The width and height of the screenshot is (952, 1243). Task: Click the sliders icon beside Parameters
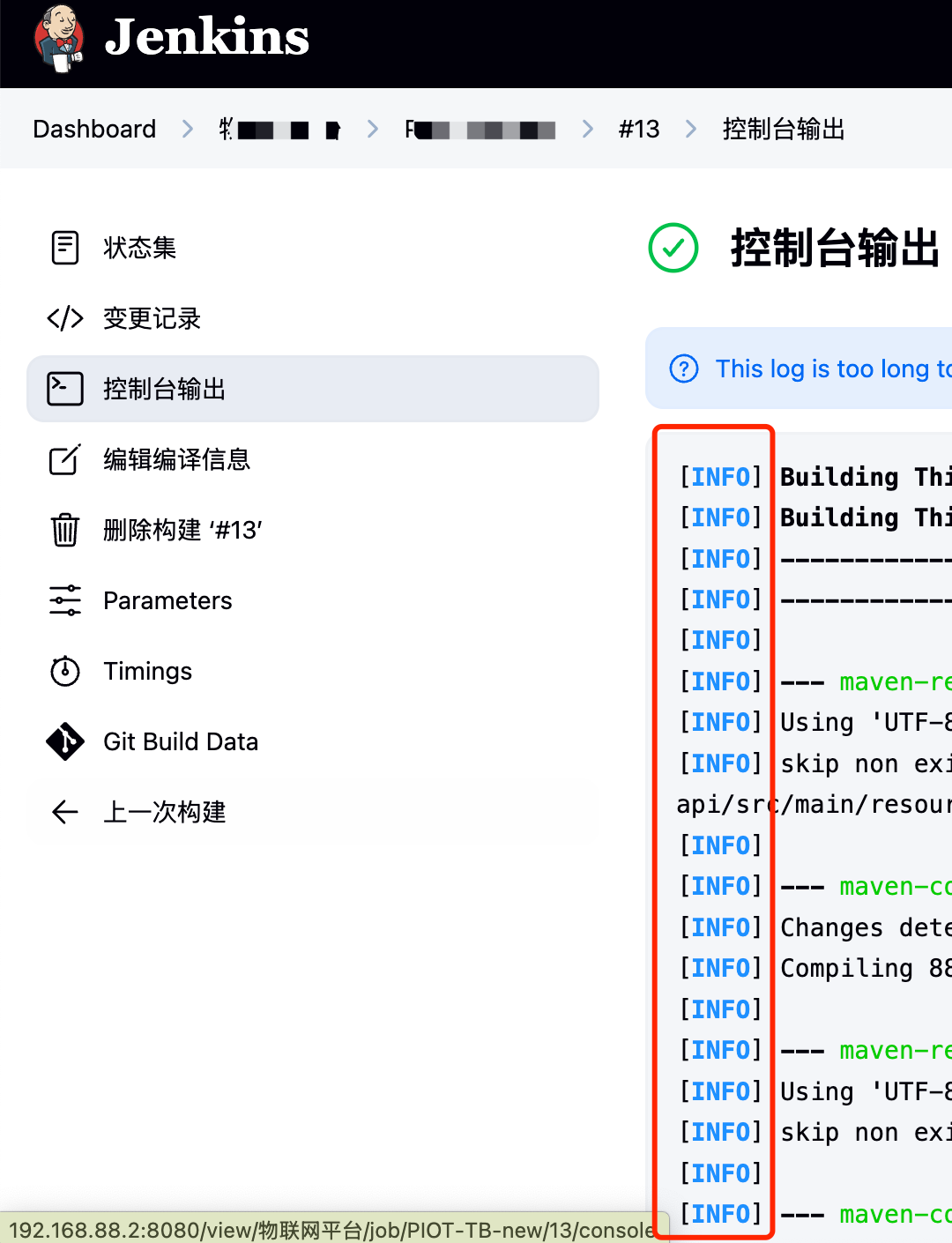pyautogui.click(x=64, y=600)
